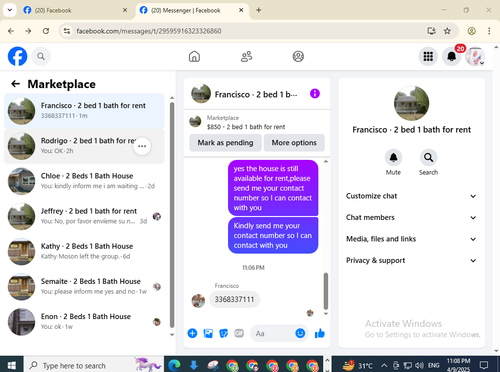
Task: Open the Groups icon in top navigation
Action: pyautogui.click(x=298, y=56)
